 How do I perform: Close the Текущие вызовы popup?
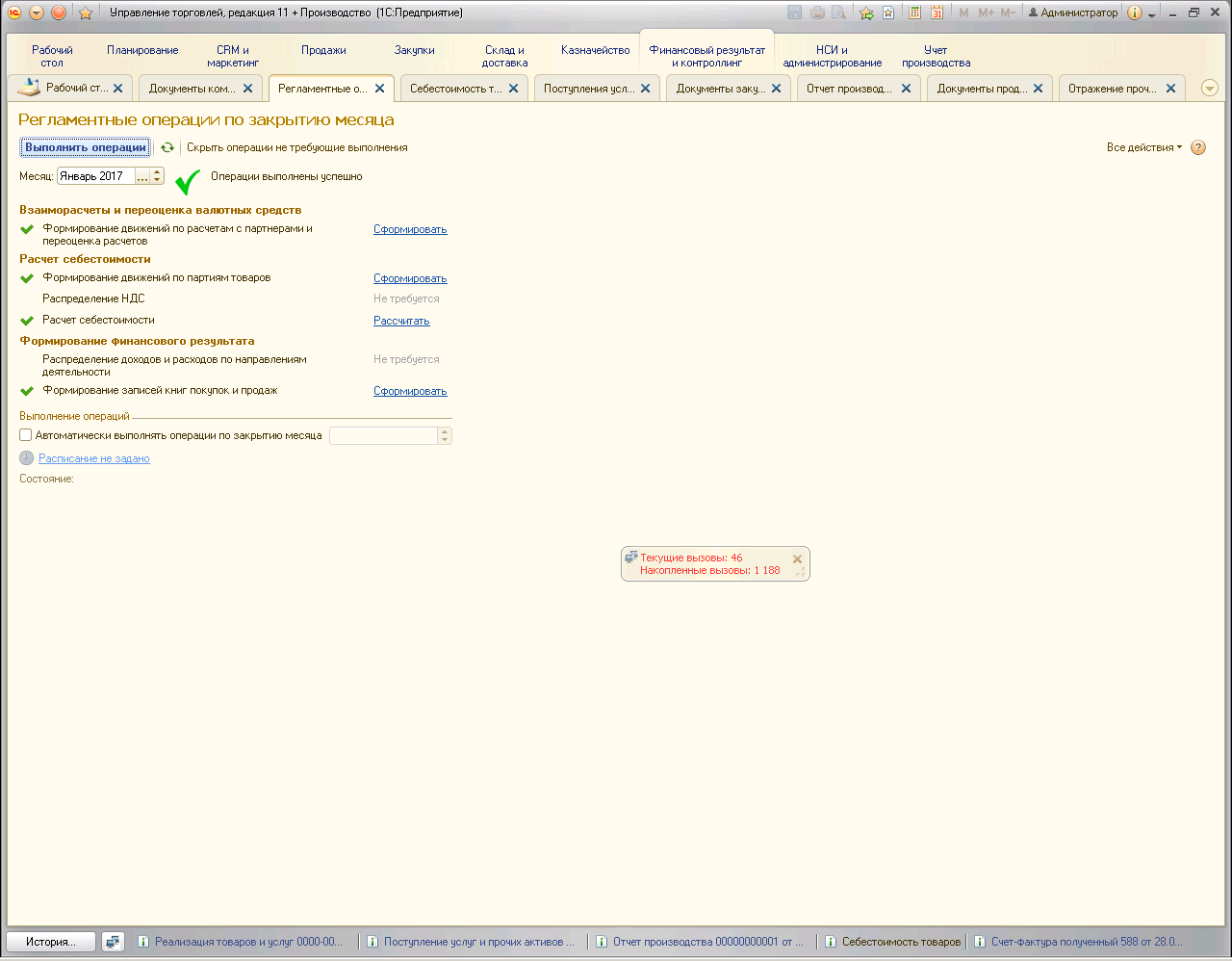pos(797,559)
